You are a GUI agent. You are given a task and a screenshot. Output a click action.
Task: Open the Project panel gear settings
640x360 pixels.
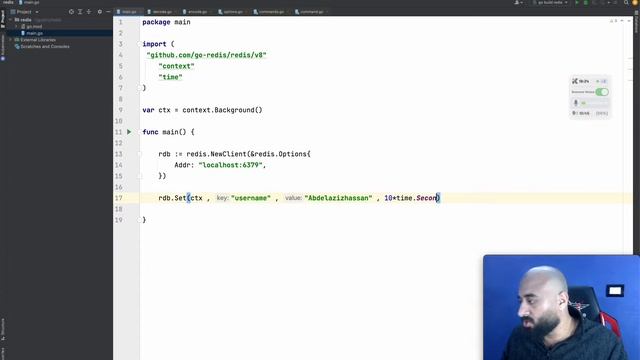coord(100,12)
